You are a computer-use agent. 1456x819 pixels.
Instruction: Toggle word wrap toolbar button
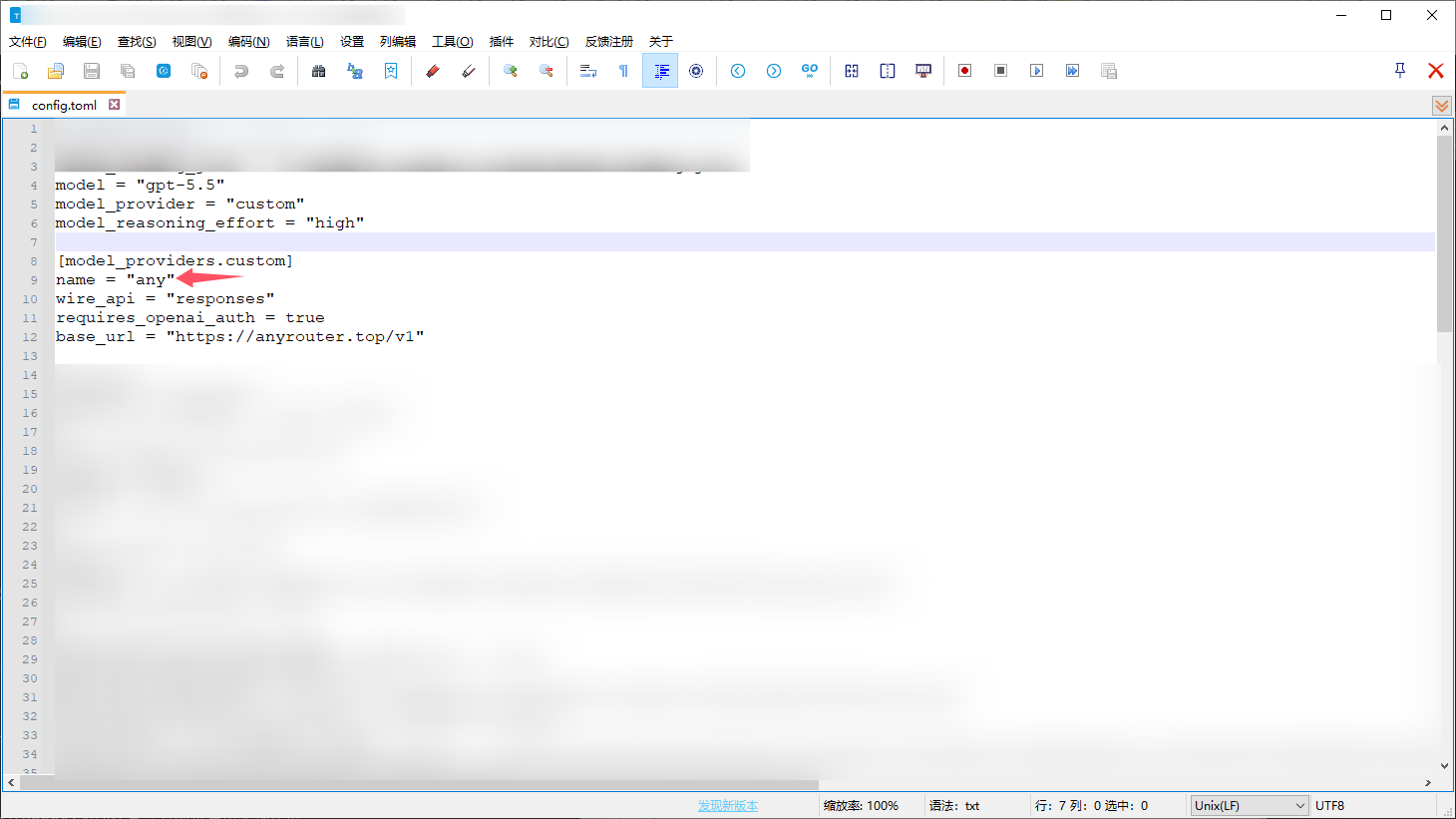click(x=588, y=71)
